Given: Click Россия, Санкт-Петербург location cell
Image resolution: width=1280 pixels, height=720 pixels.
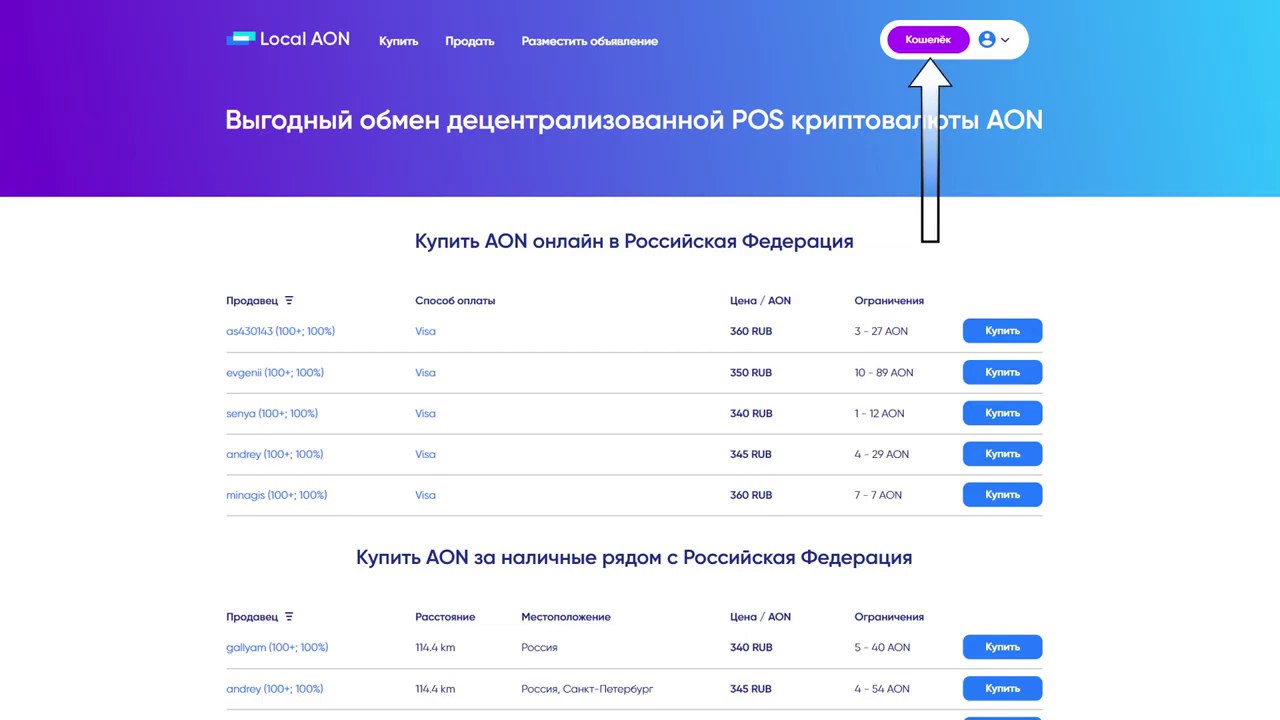Looking at the screenshot, I should pyautogui.click(x=587, y=689).
